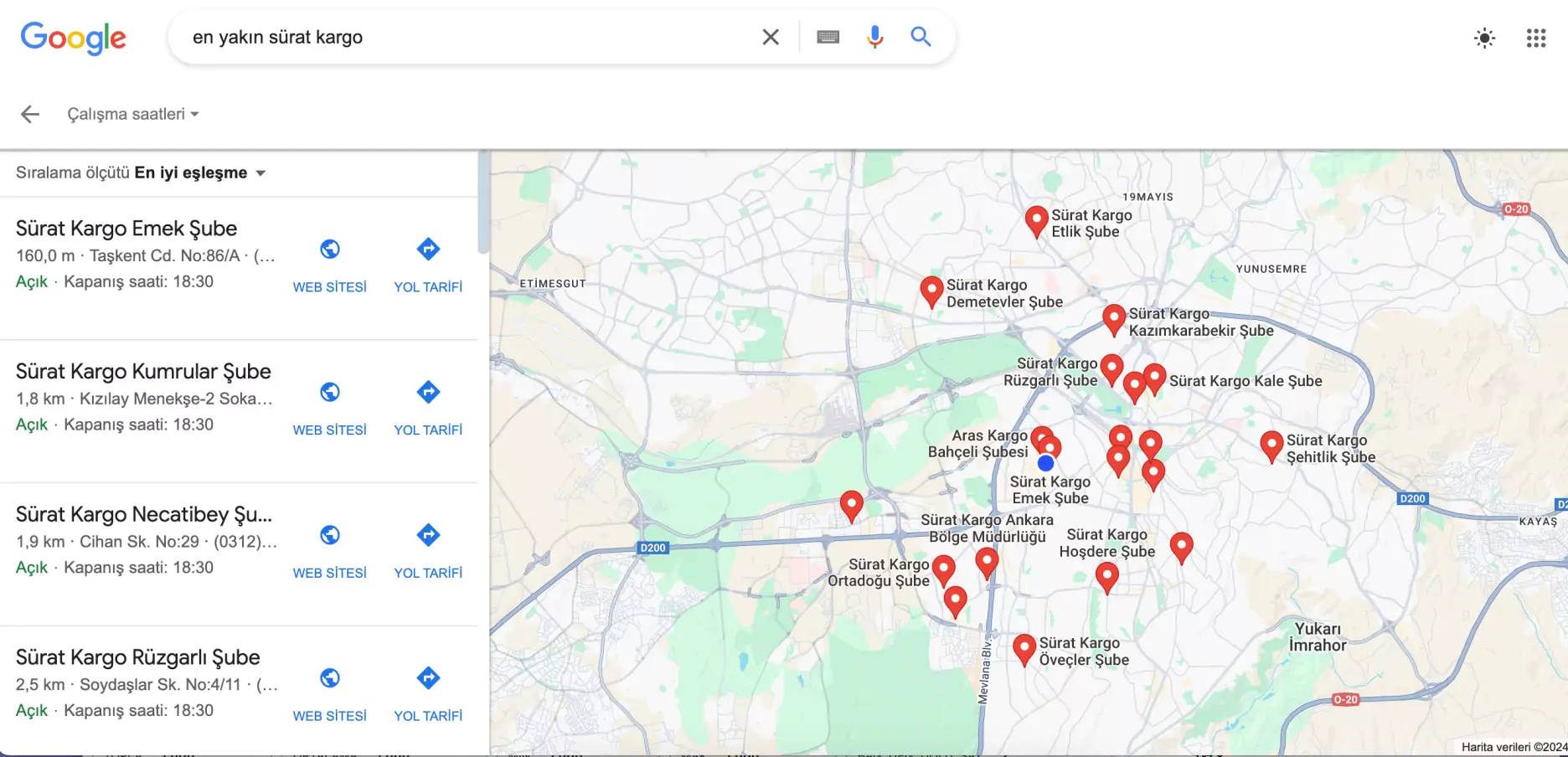
Task: Clear the search query with X icon
Action: (770, 37)
